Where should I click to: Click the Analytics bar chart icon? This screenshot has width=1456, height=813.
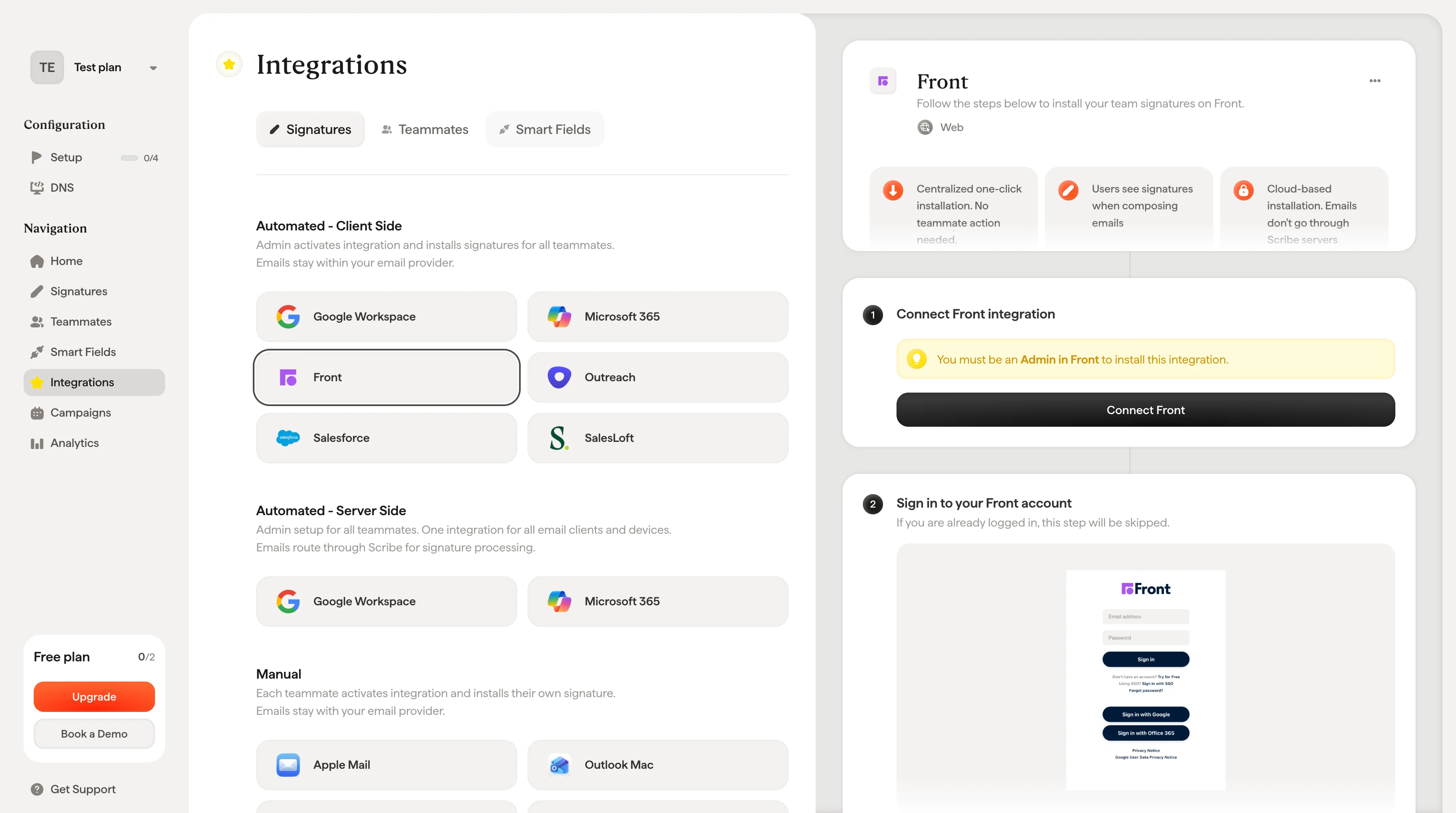click(37, 444)
